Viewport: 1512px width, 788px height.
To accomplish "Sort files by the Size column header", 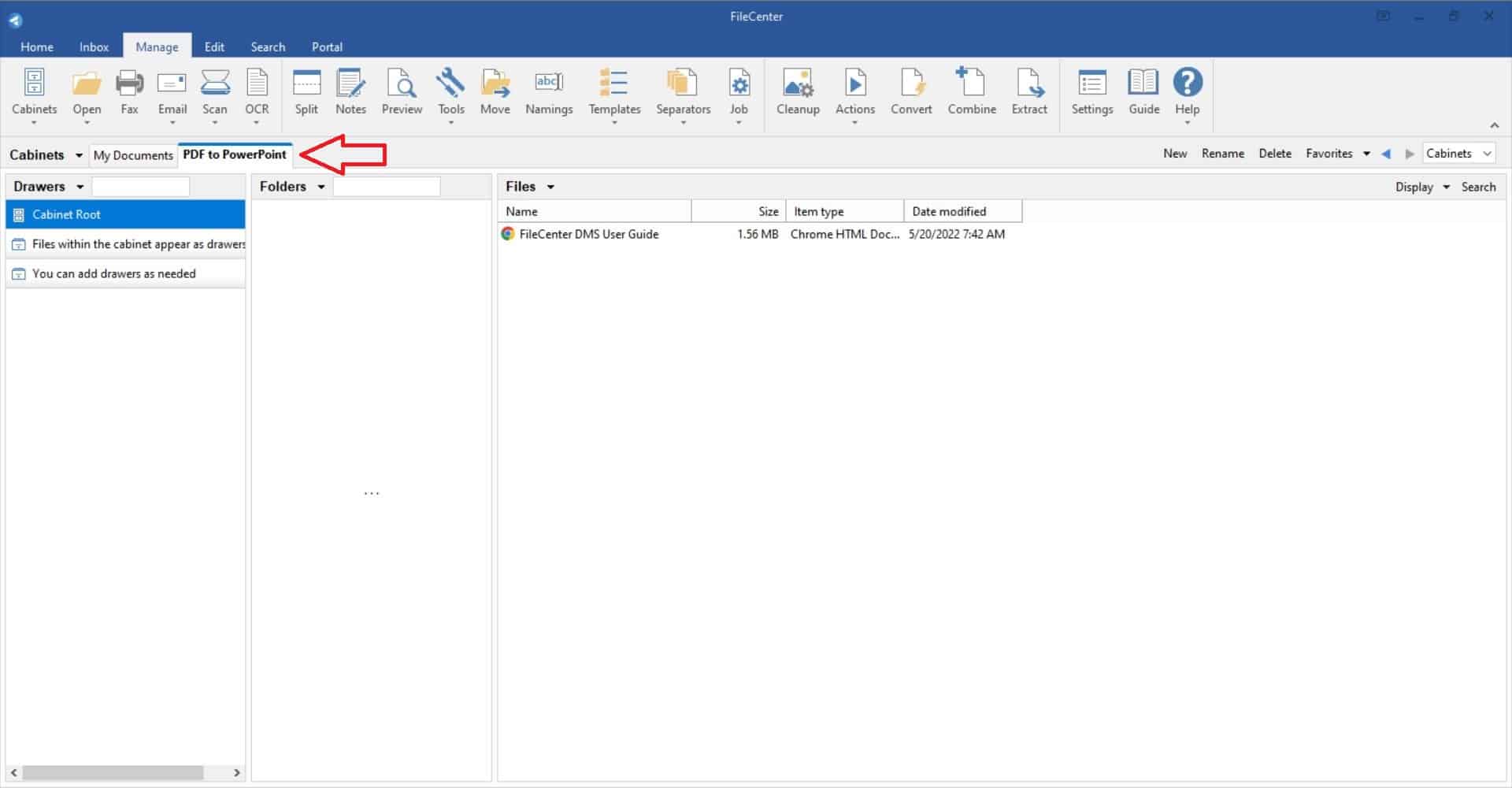I will 739,211.
